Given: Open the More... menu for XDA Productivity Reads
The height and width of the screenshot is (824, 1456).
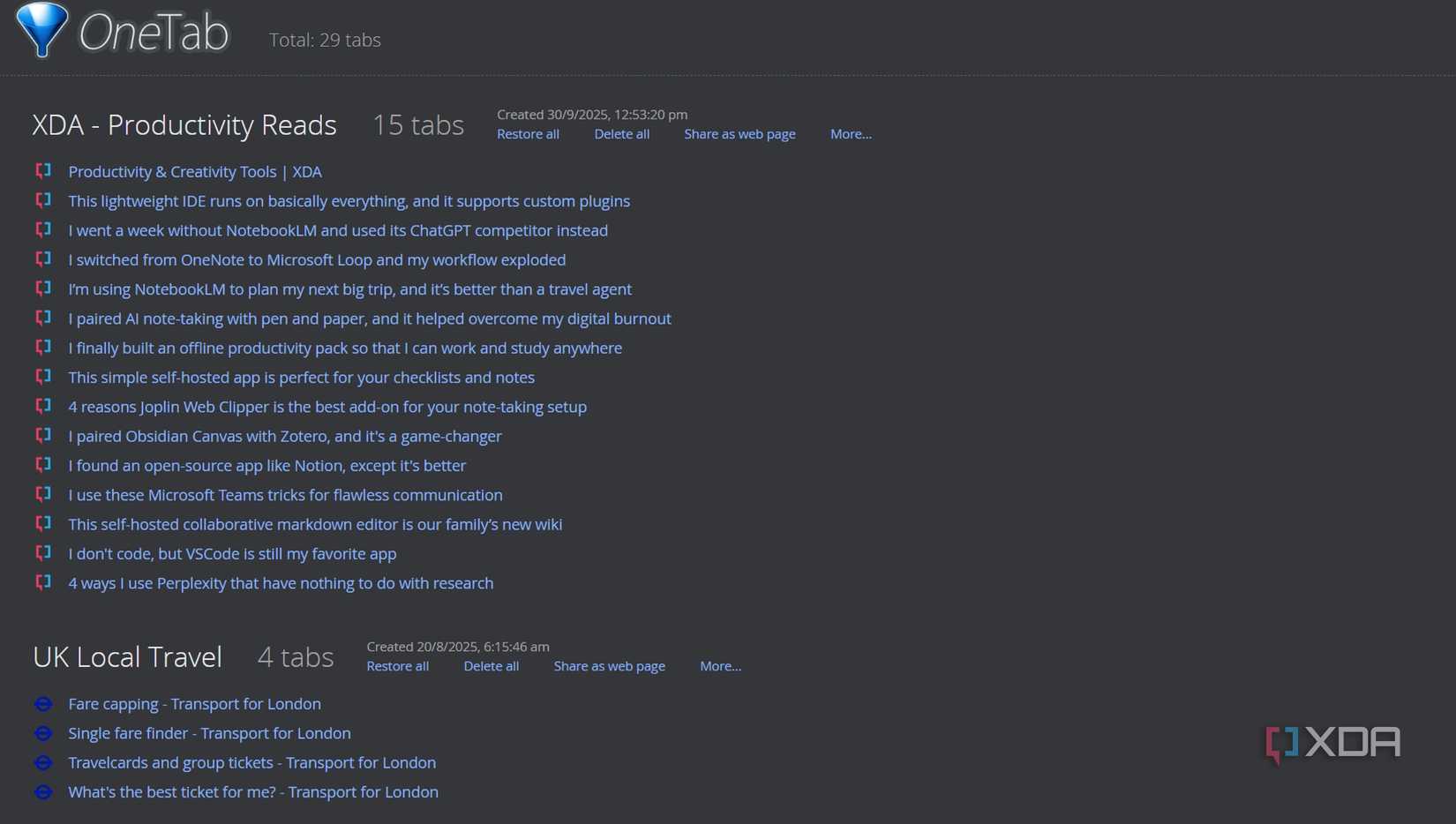Looking at the screenshot, I should pos(850,134).
